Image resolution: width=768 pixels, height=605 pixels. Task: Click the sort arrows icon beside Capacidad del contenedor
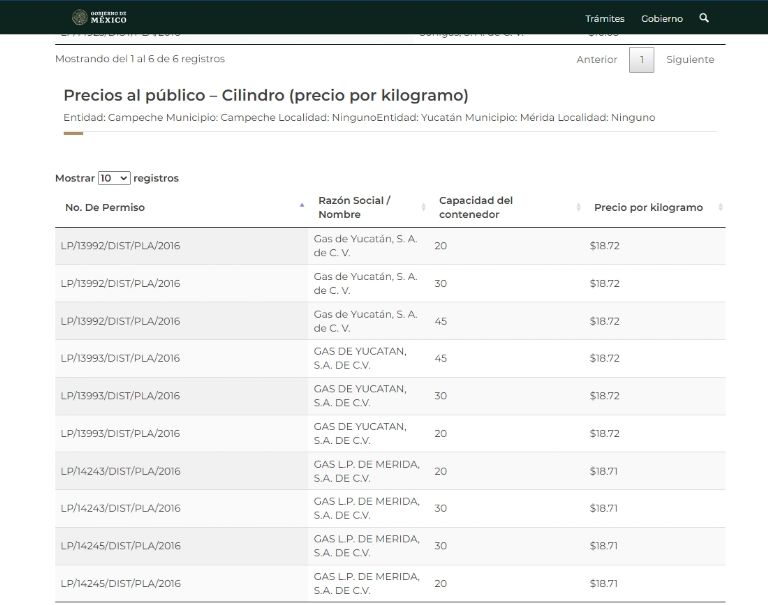pos(578,207)
